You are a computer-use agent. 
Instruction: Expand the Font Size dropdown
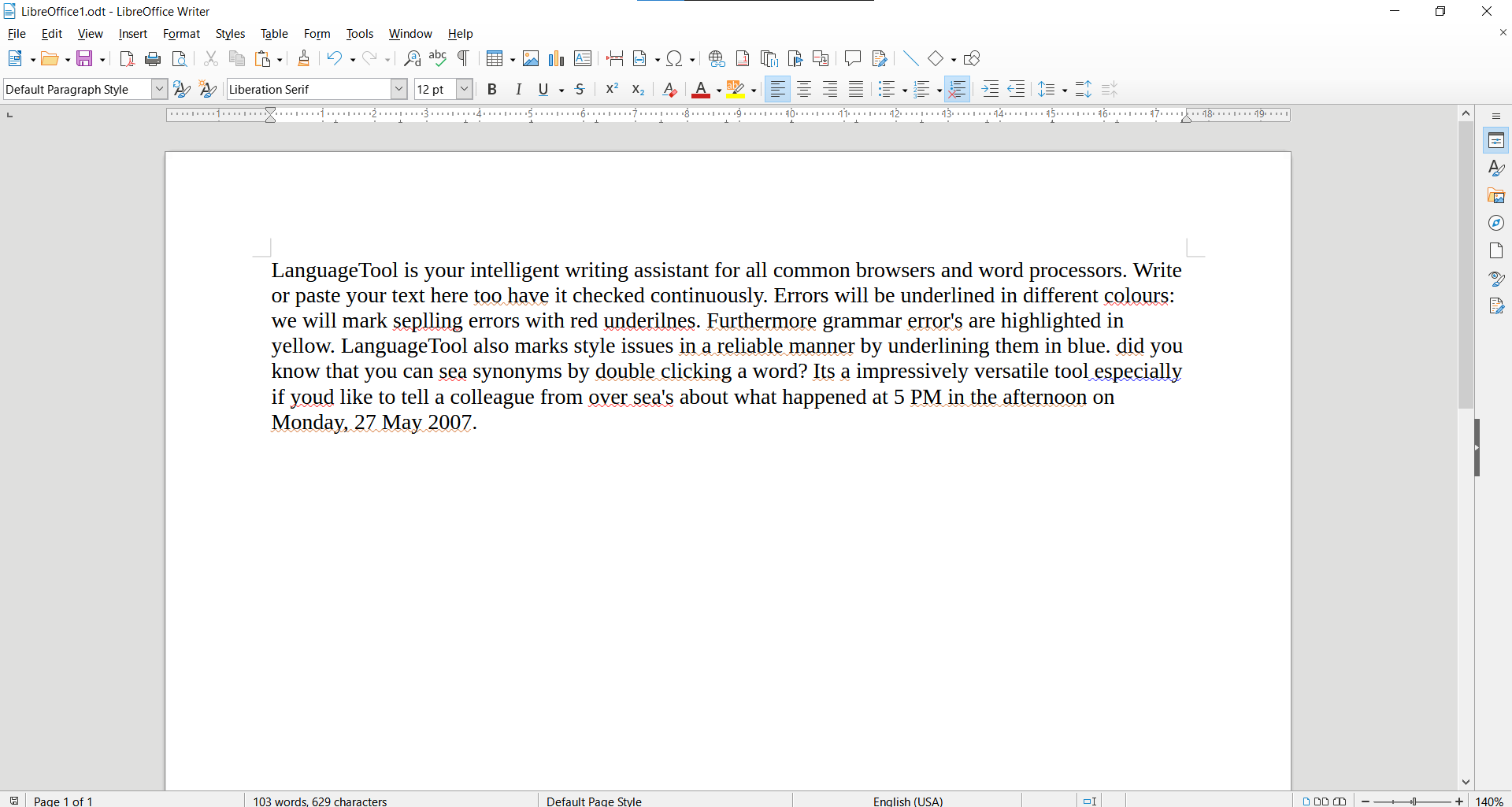[465, 90]
